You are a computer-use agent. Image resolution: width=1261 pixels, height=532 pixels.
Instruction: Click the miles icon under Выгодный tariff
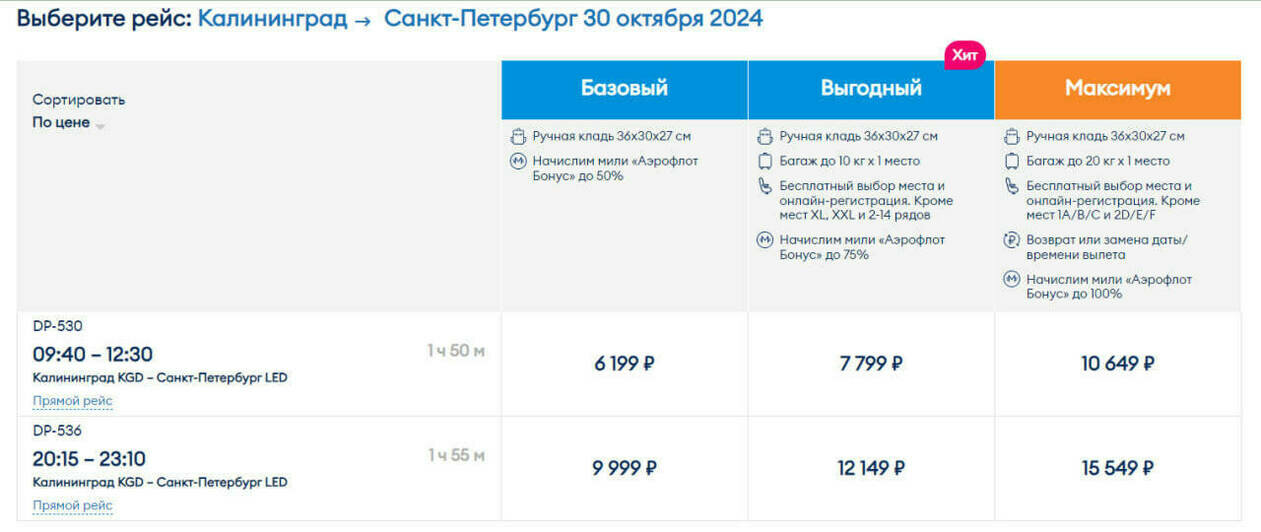(x=765, y=240)
